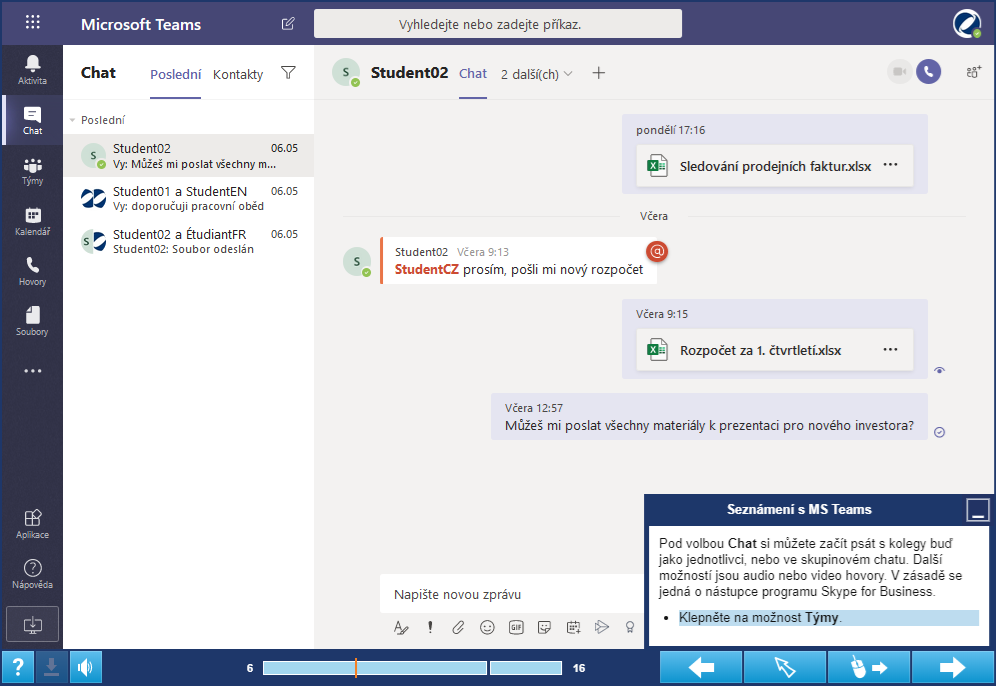Viewport: 996px width, 686px height.
Task: Click the StudentCZ mention in message
Action: pyautogui.click(x=426, y=269)
